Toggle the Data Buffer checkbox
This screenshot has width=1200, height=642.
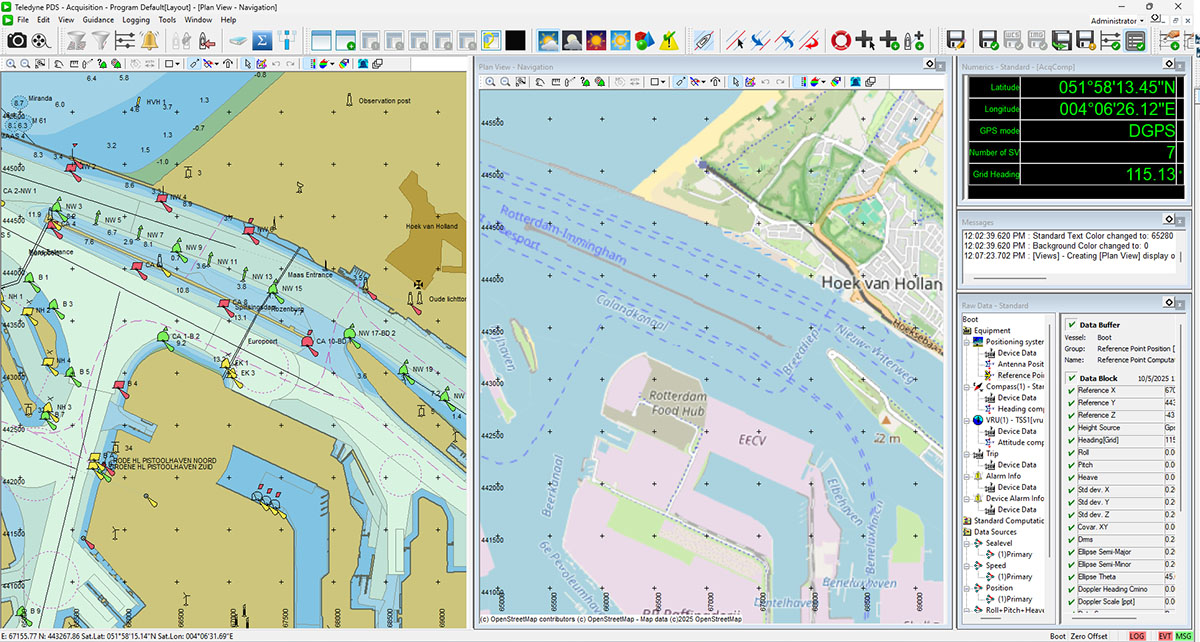[1071, 325]
